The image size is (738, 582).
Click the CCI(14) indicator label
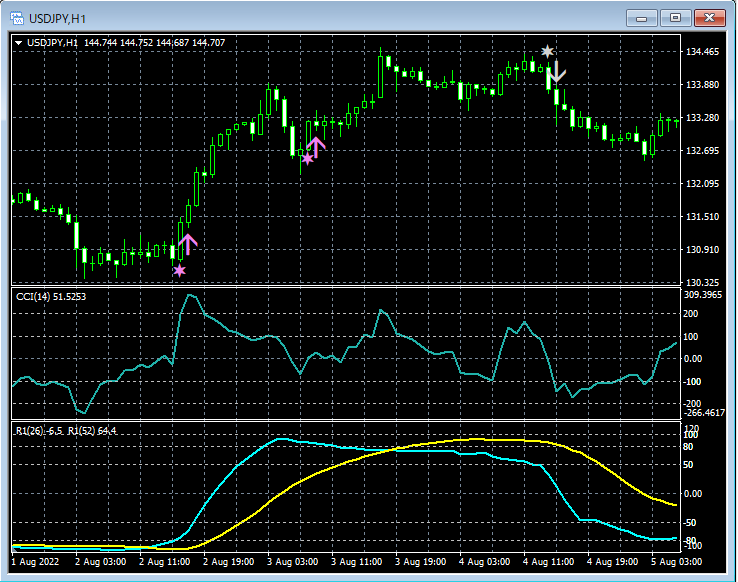coord(49,297)
